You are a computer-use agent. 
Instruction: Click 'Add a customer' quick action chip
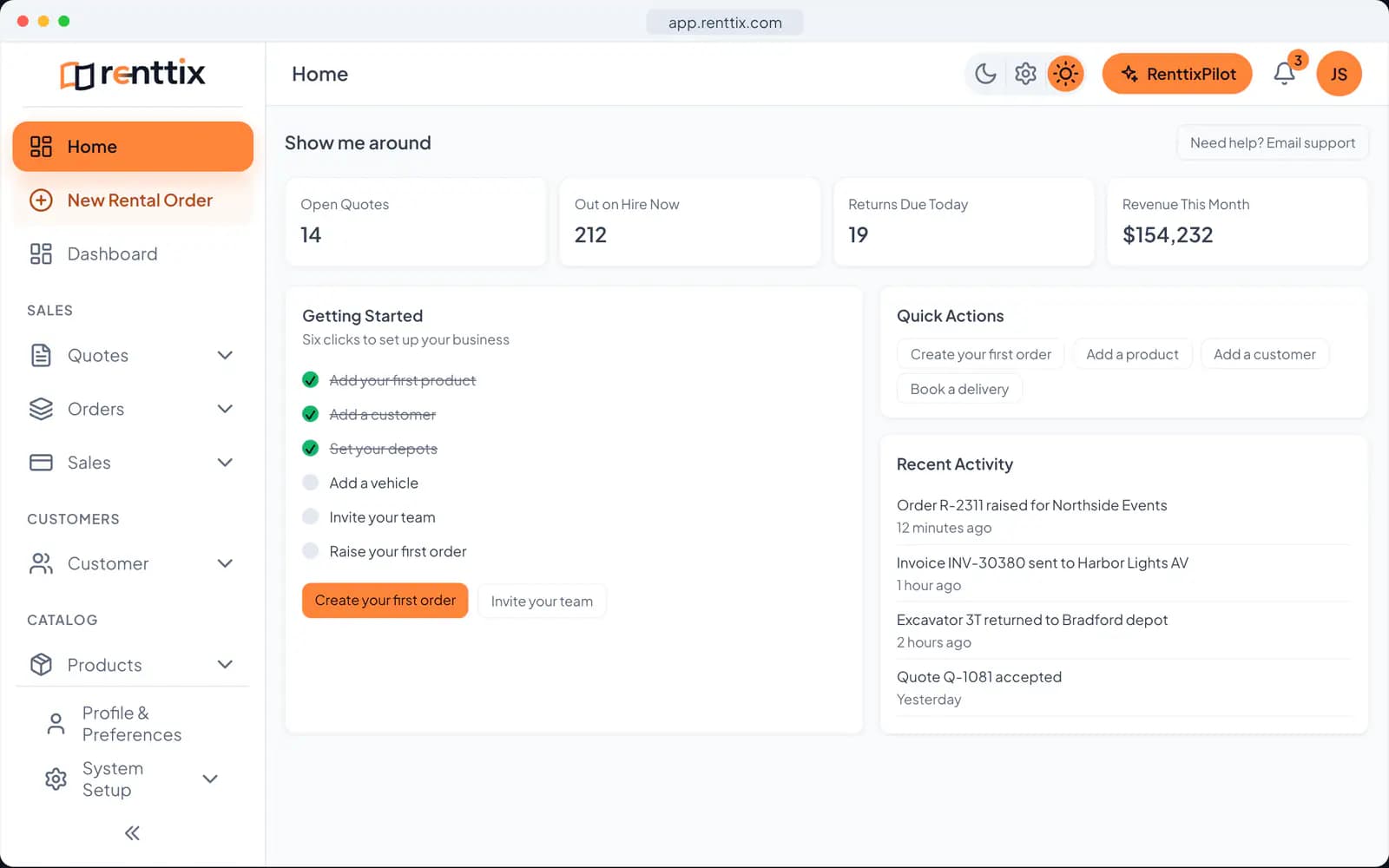[1264, 354]
